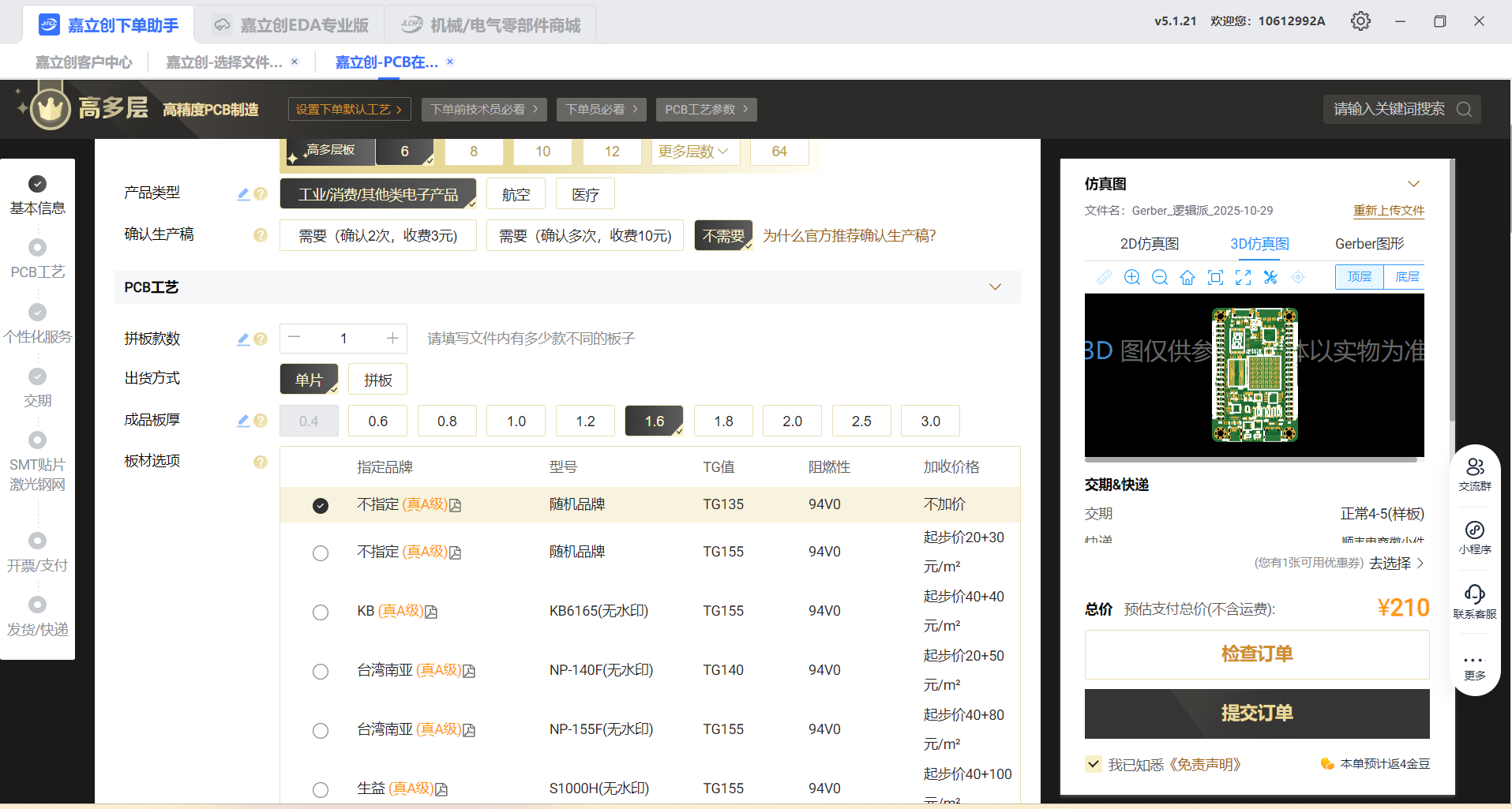Close the 嘉立创-PCB在 tab
1512x809 pixels.
[450, 62]
